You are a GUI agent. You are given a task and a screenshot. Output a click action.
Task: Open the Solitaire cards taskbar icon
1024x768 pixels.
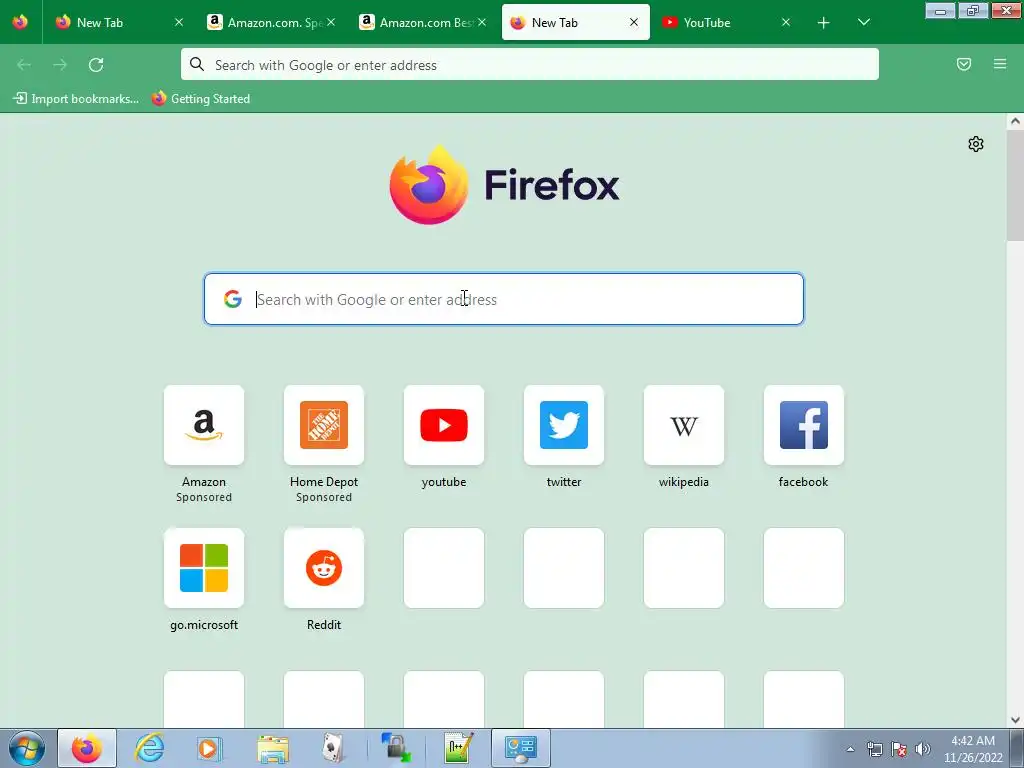pos(334,748)
